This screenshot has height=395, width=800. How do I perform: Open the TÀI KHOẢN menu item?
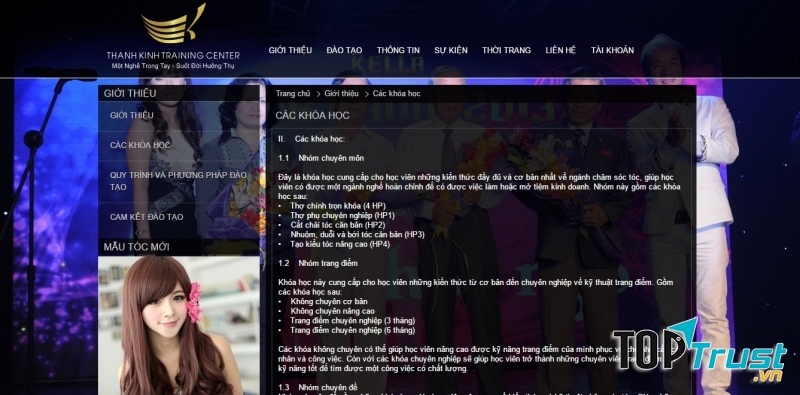[x=612, y=50]
